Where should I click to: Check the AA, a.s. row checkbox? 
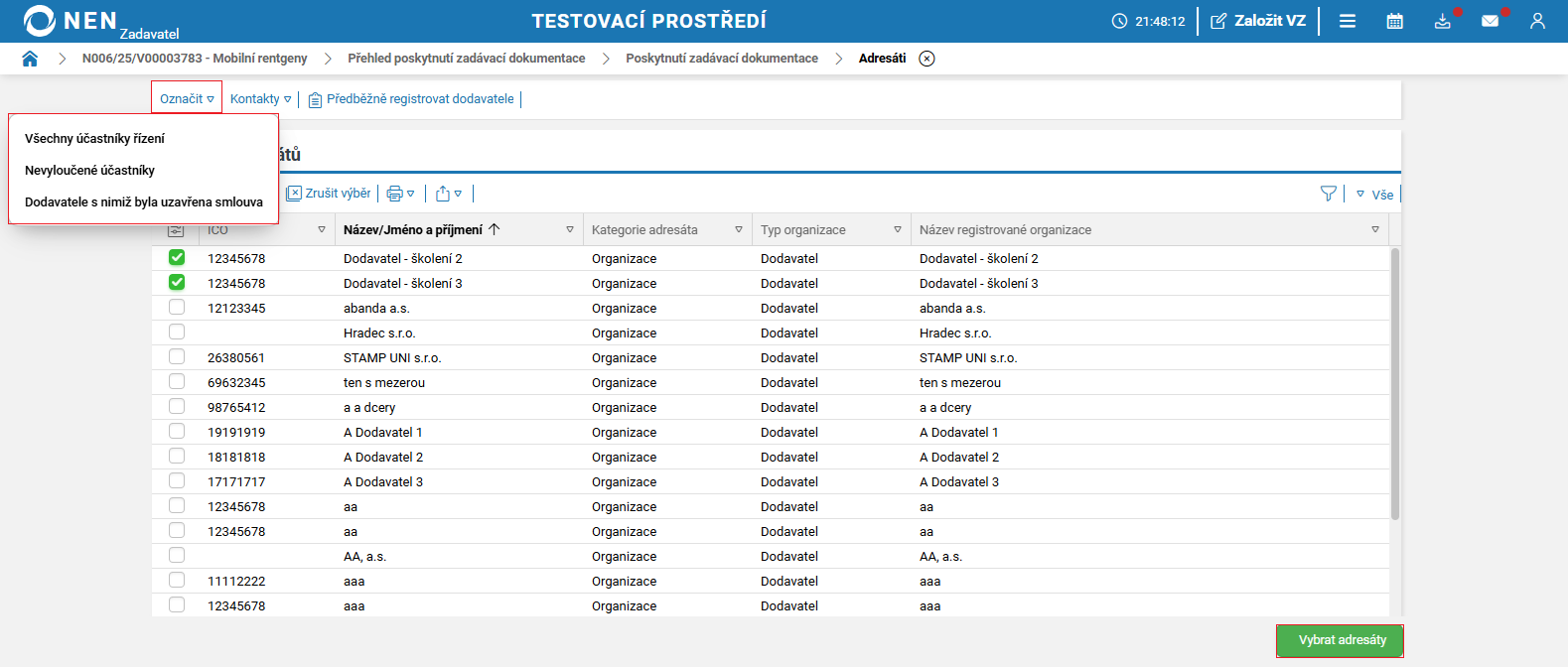point(177,555)
